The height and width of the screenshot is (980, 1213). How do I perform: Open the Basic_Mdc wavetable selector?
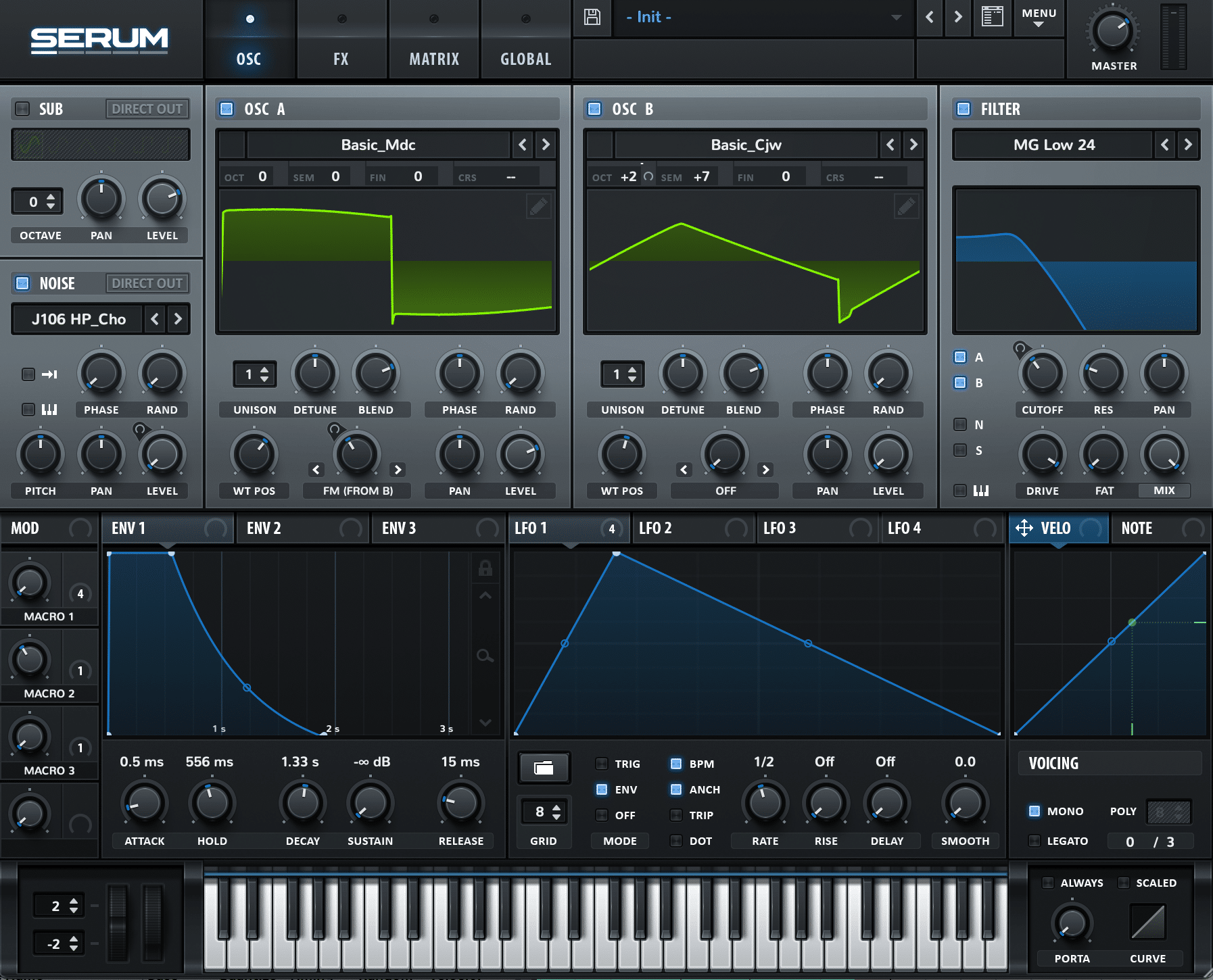click(x=378, y=145)
